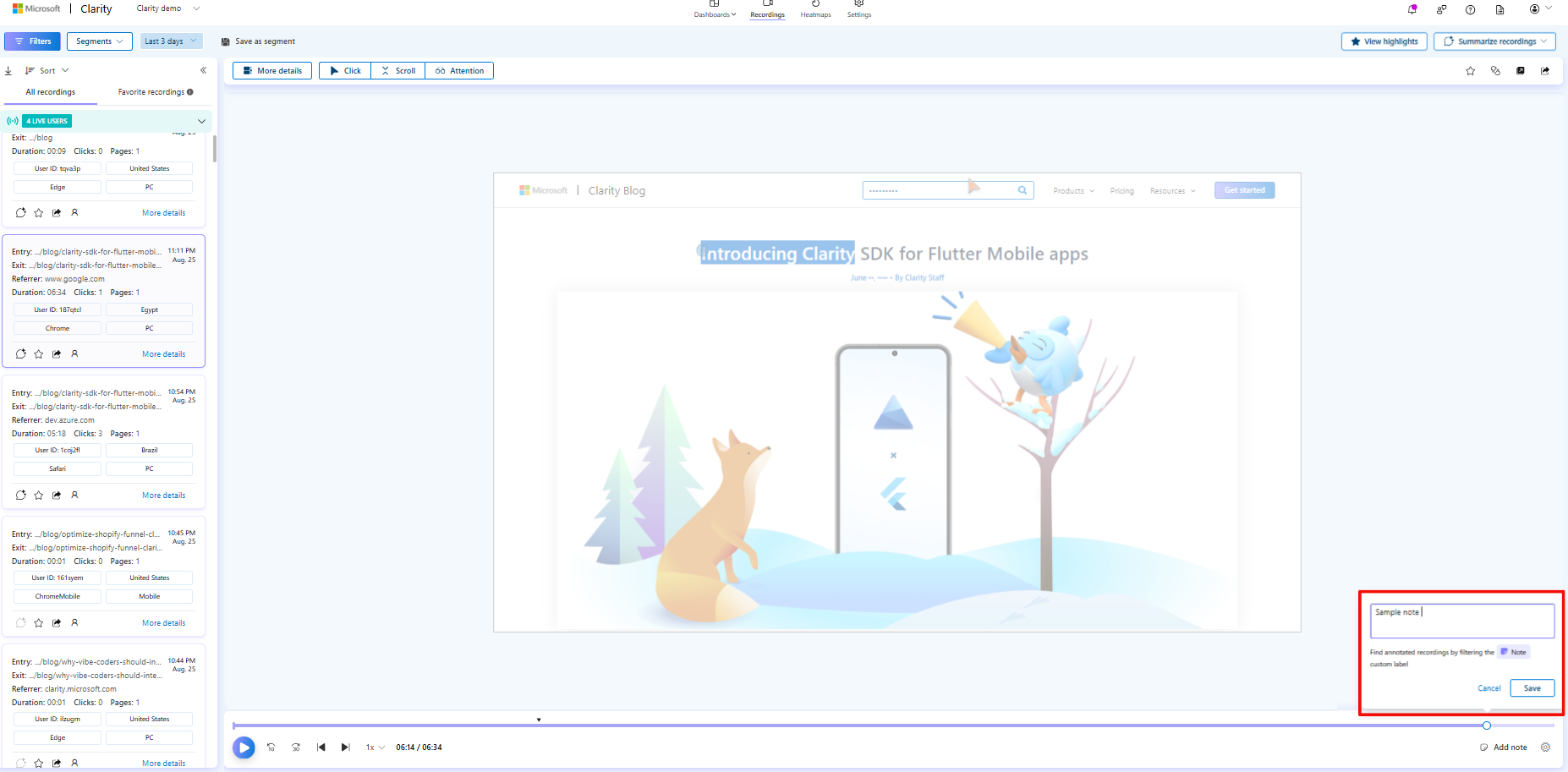Change the 1x playback speed

pos(375,747)
